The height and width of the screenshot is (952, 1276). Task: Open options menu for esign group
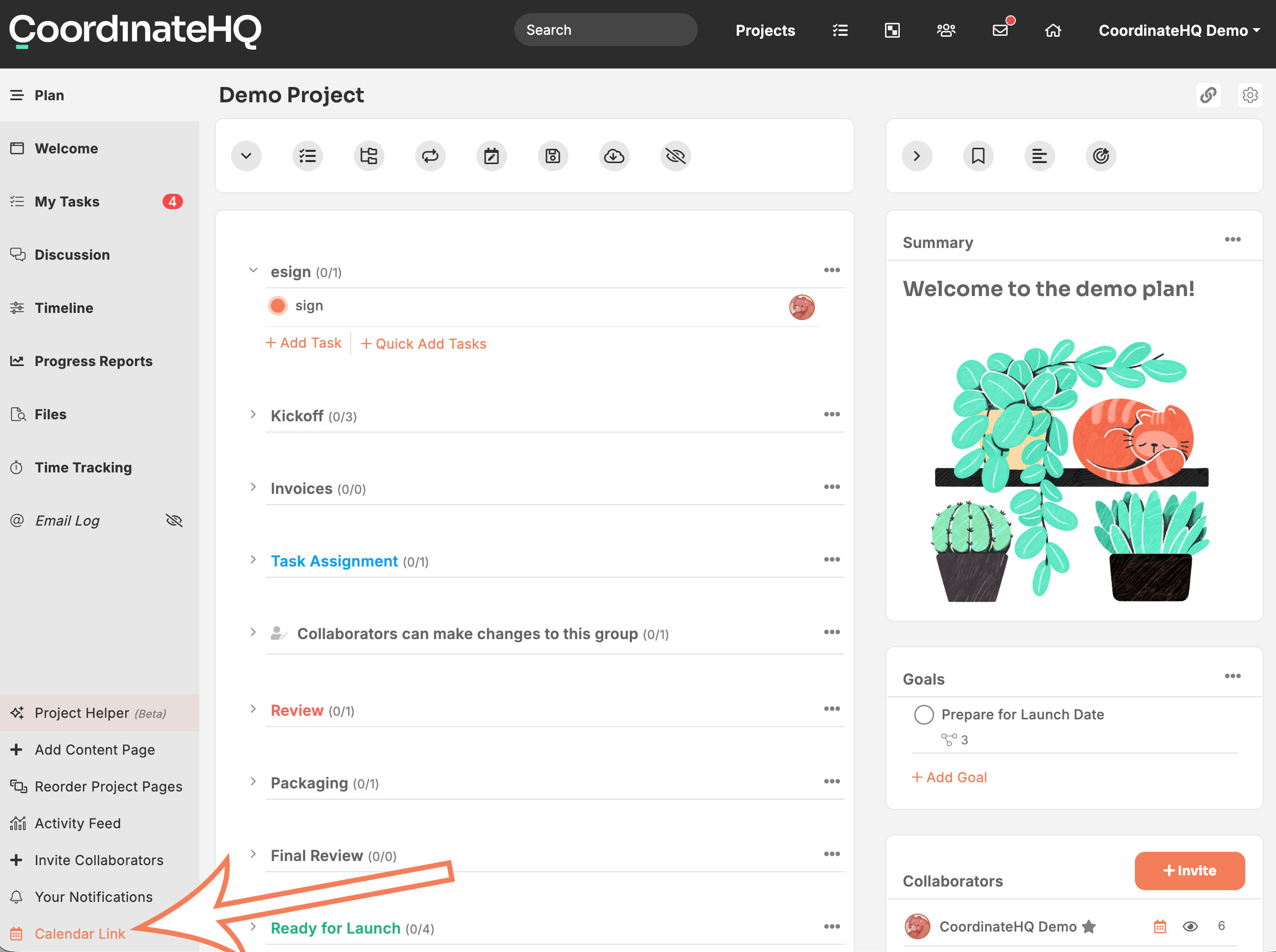click(832, 270)
